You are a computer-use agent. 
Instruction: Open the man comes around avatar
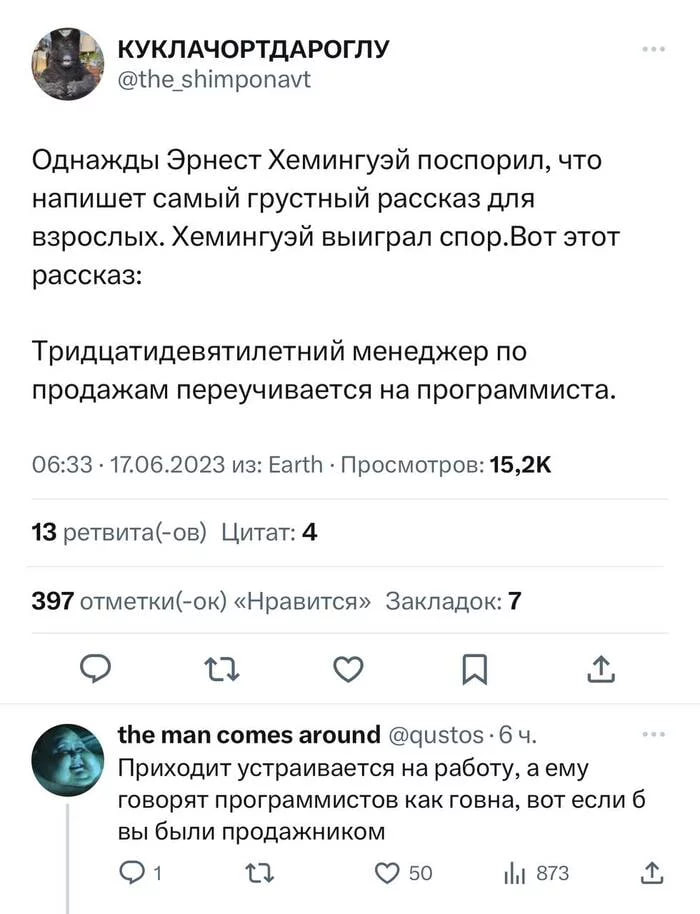68,760
